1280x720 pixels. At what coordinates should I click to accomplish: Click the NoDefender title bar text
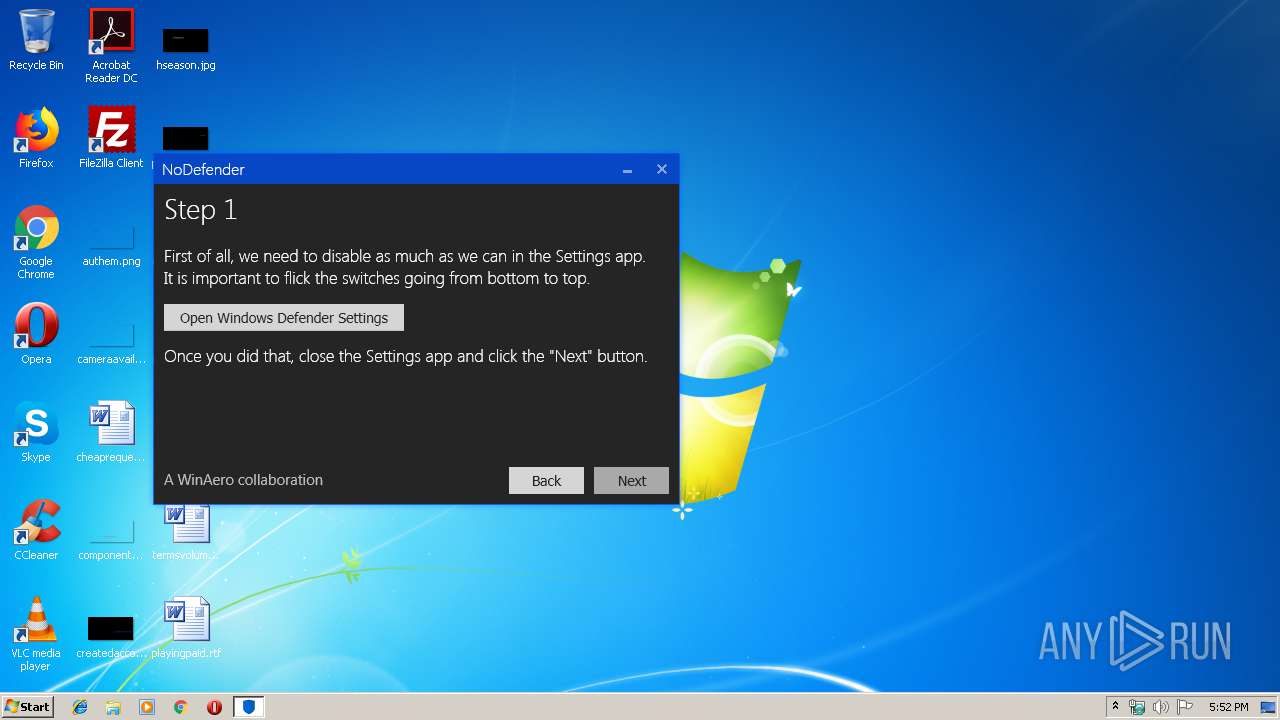[x=203, y=170]
